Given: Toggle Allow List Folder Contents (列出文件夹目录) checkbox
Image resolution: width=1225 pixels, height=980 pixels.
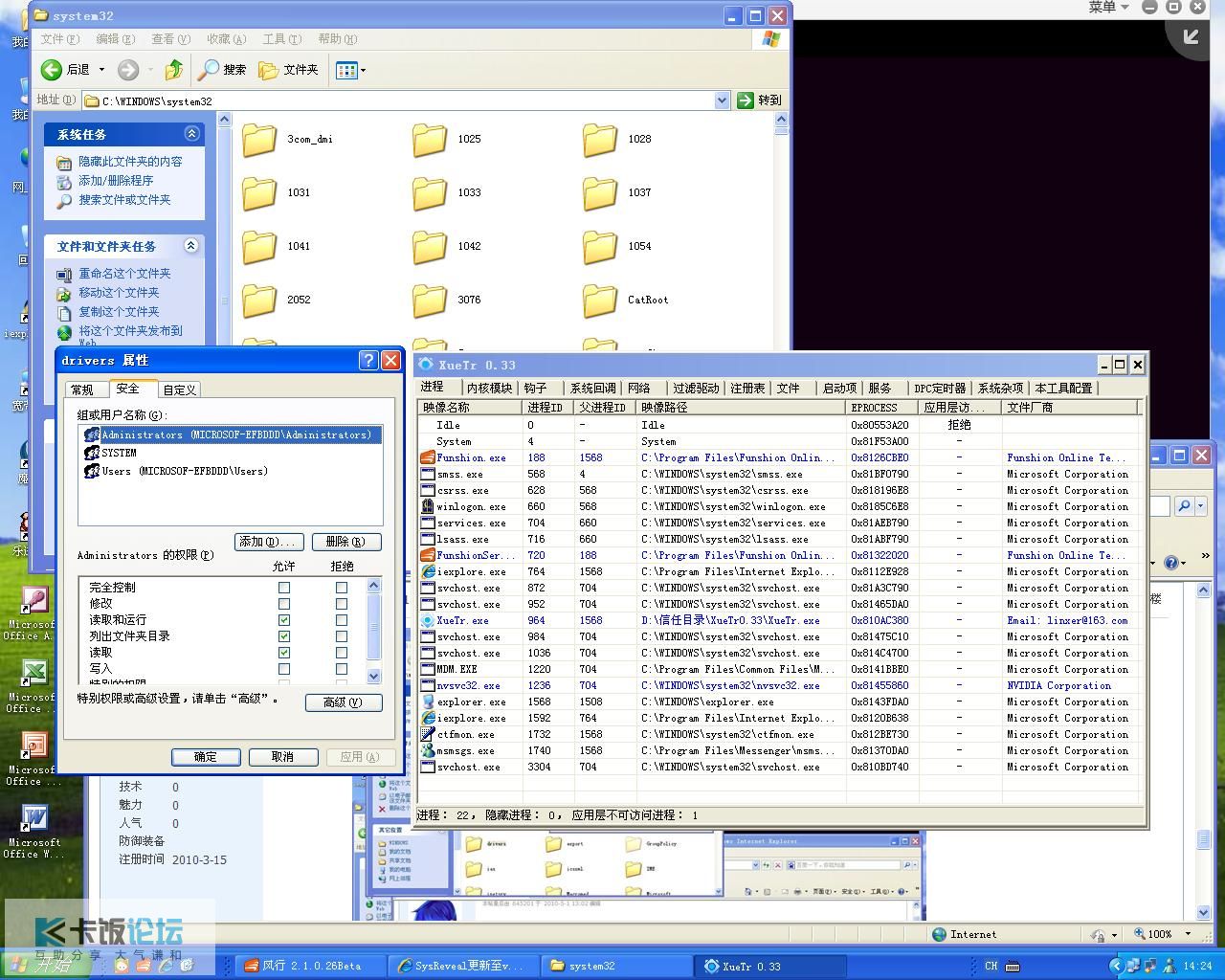Looking at the screenshot, I should coord(284,636).
